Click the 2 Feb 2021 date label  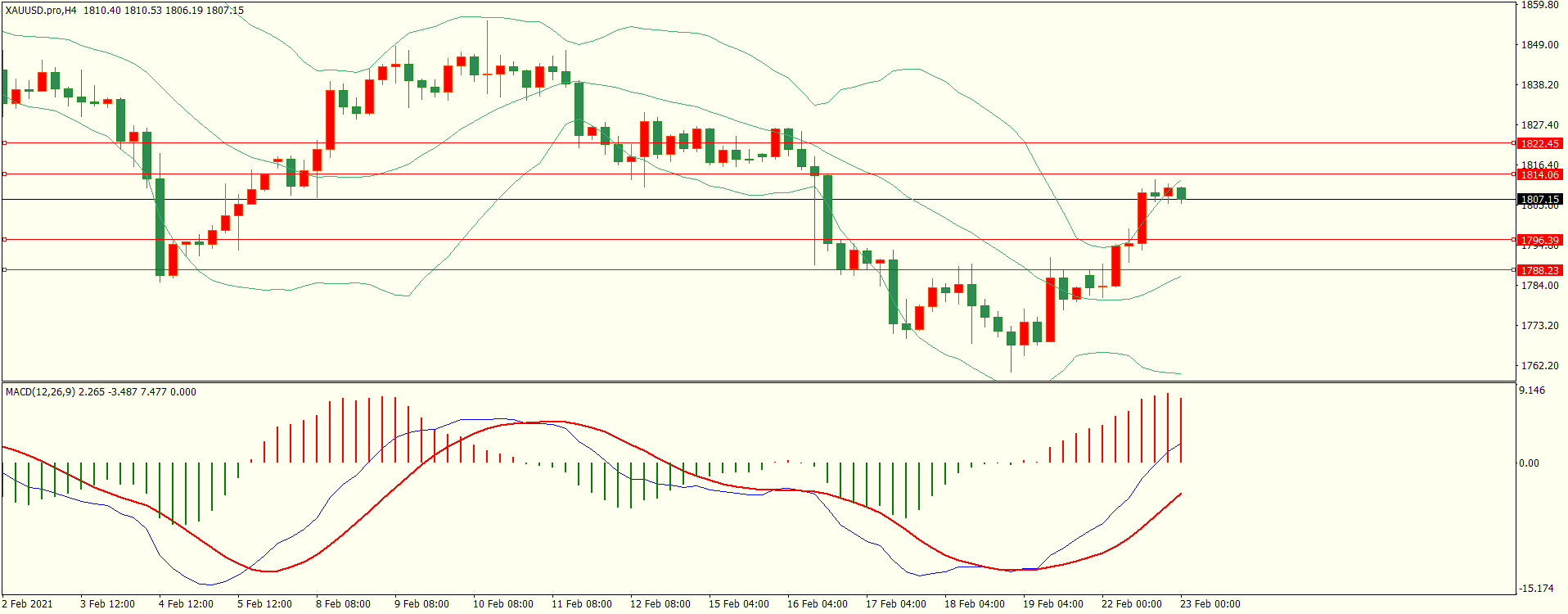click(28, 604)
